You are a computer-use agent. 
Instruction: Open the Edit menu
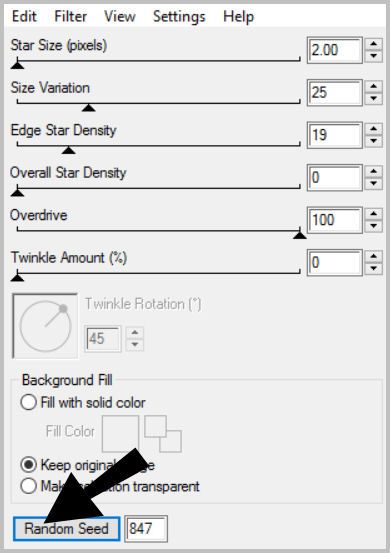pos(24,16)
